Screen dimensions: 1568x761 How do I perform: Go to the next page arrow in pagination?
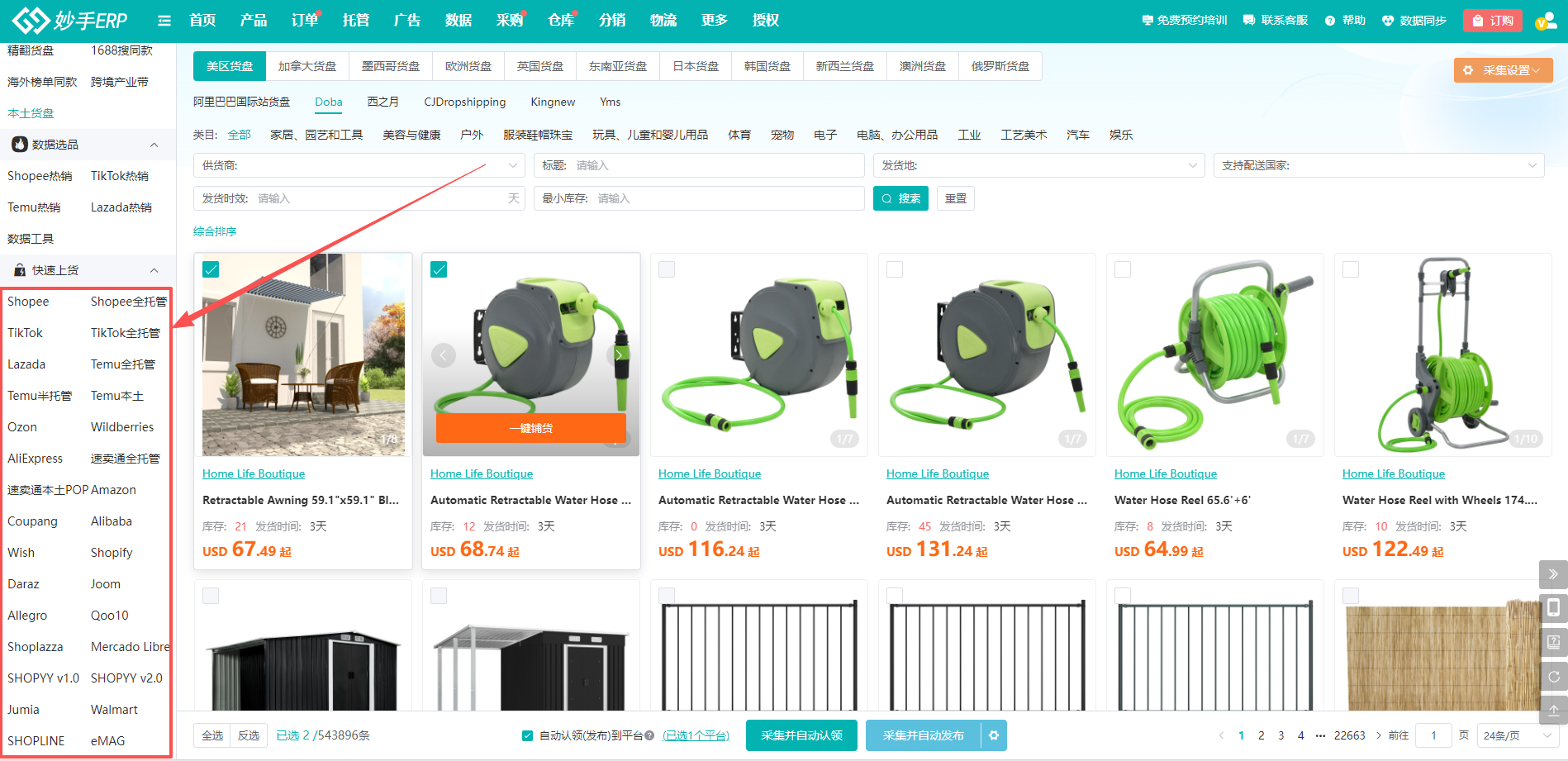[x=1378, y=735]
